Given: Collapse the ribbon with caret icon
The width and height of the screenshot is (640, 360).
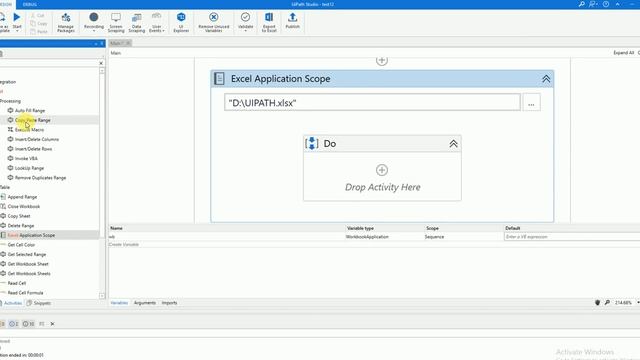Looking at the screenshot, I should click(x=618, y=4).
